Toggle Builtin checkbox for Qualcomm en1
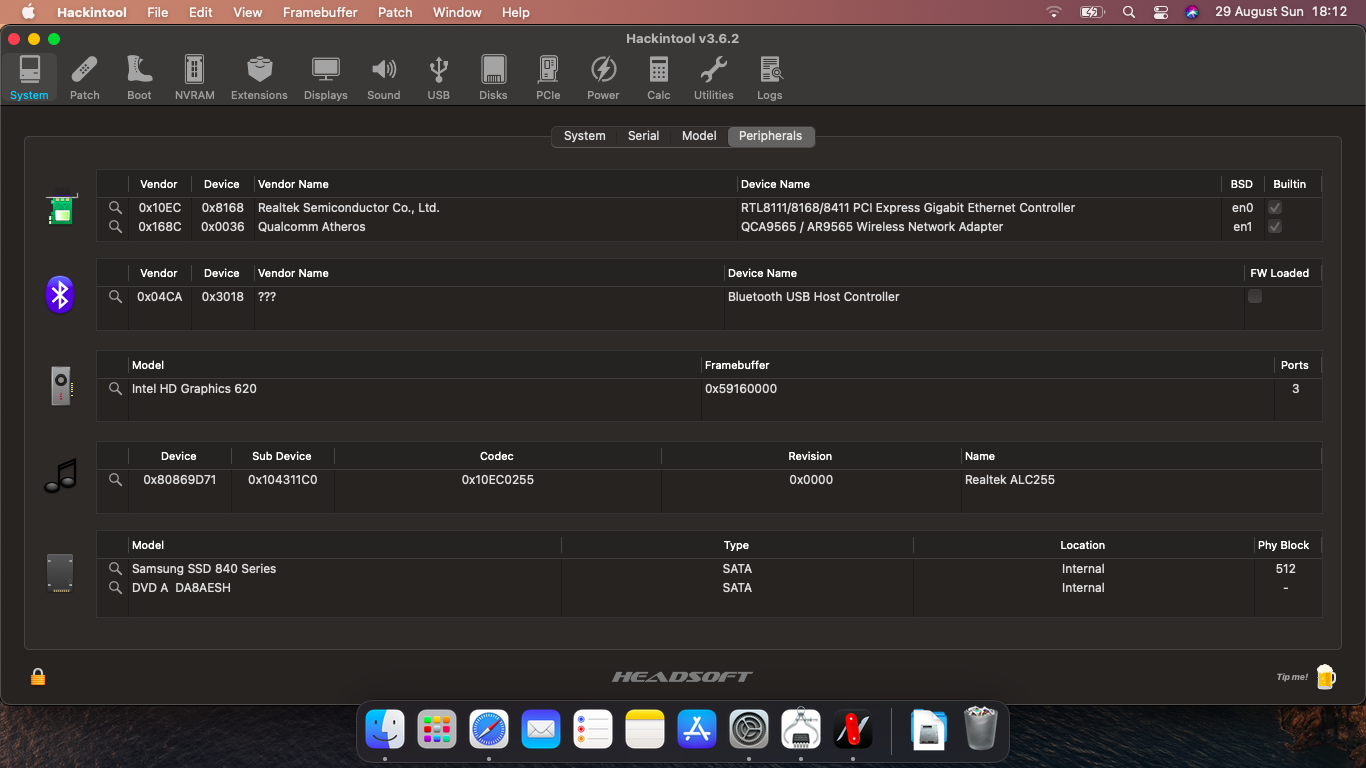The width and height of the screenshot is (1366, 768). click(1275, 227)
